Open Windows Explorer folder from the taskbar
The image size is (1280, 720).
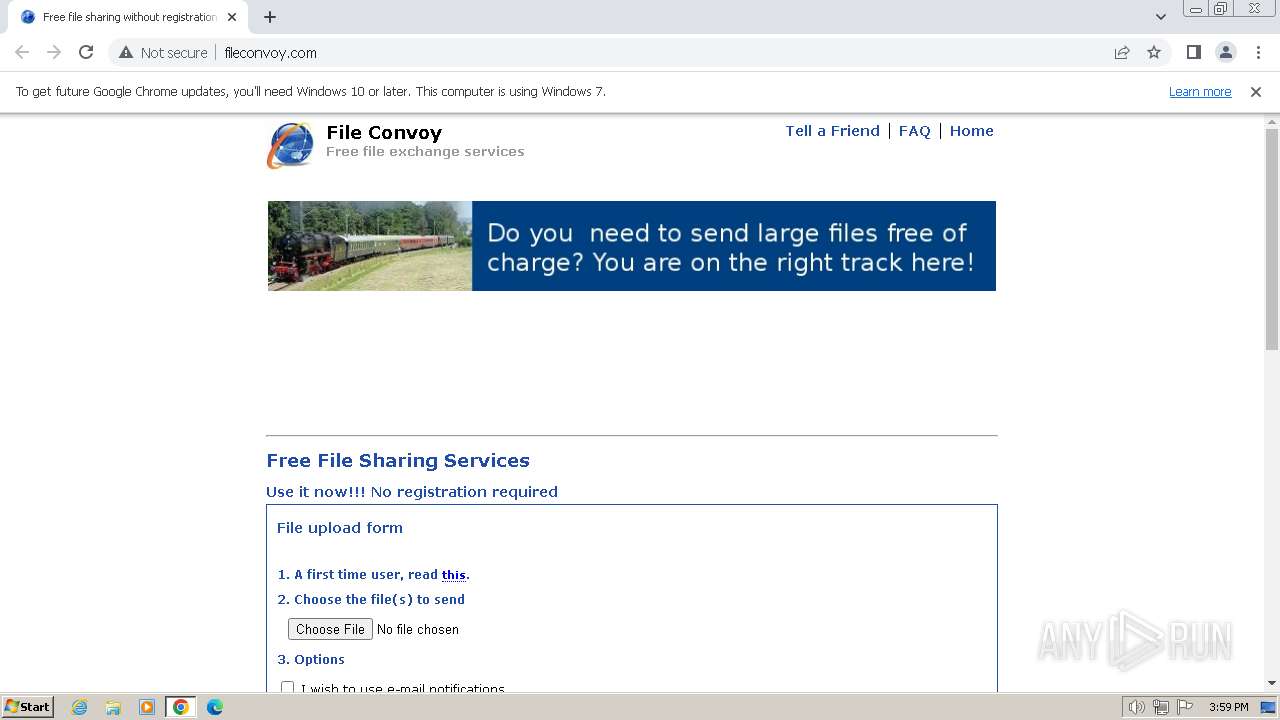pyautogui.click(x=113, y=707)
